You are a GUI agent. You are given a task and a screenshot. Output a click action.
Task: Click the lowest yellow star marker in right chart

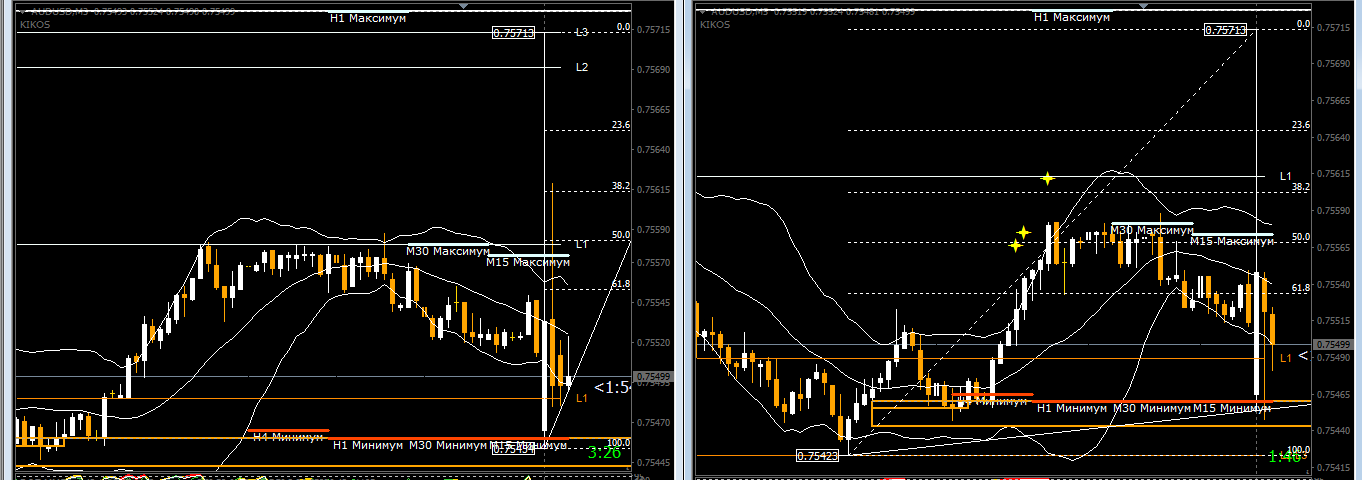pyautogui.click(x=1015, y=245)
